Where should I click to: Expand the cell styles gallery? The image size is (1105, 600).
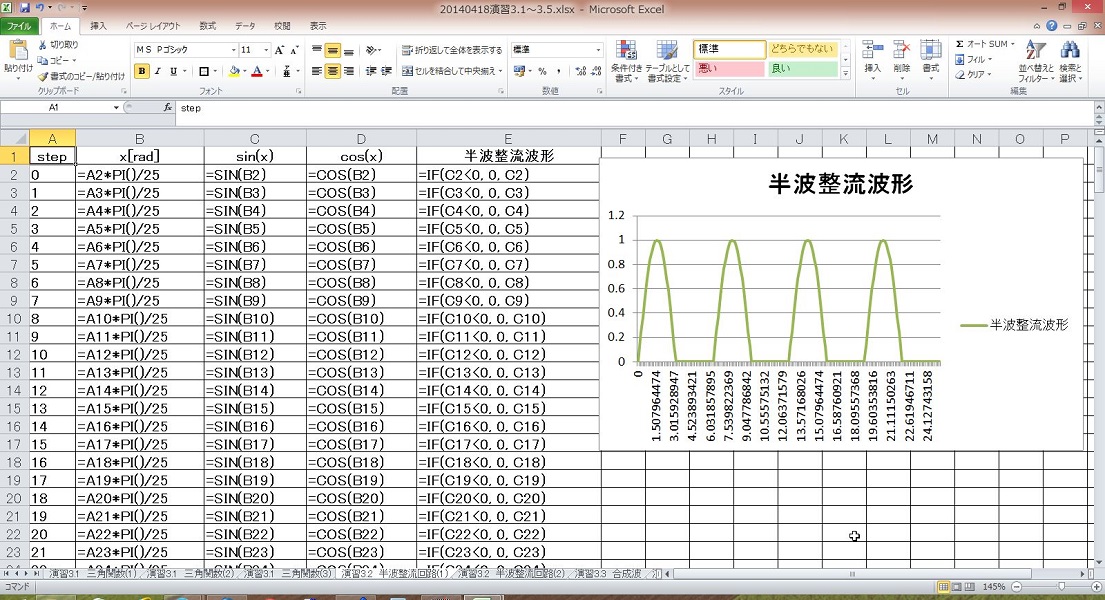click(846, 73)
